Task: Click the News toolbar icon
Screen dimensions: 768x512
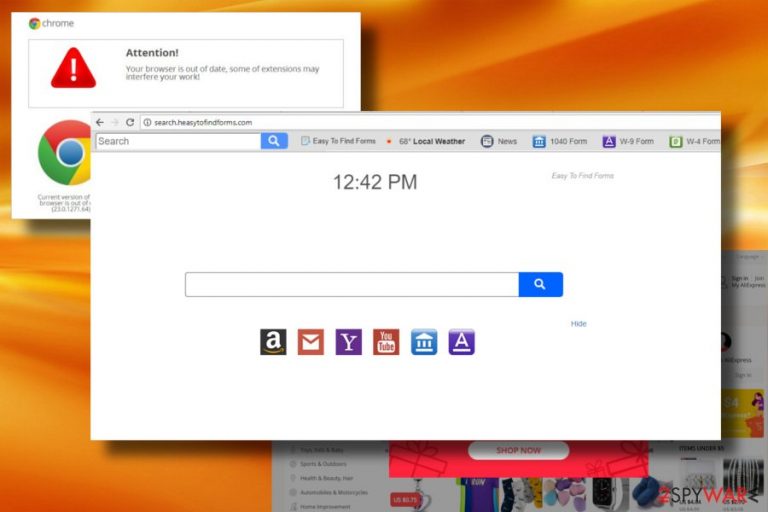Action: pyautogui.click(x=487, y=141)
